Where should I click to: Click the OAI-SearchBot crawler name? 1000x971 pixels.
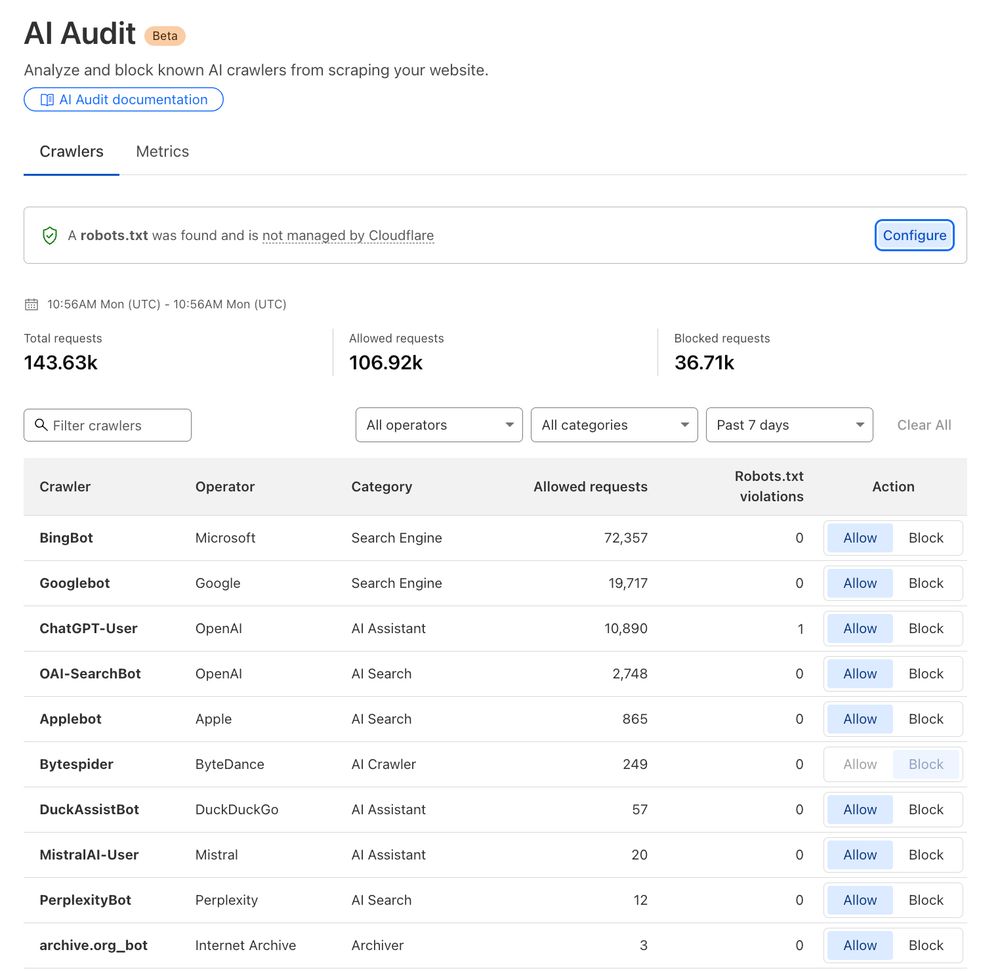pyautogui.click(x=90, y=674)
